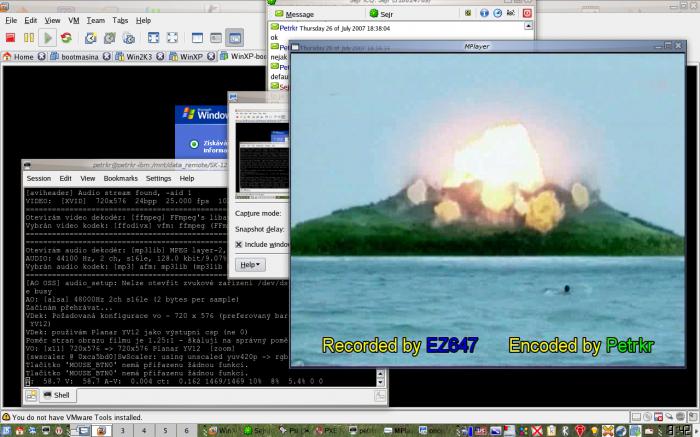The image size is (700, 437).
Task: Open the VM menu in VMware
Action: (74, 21)
